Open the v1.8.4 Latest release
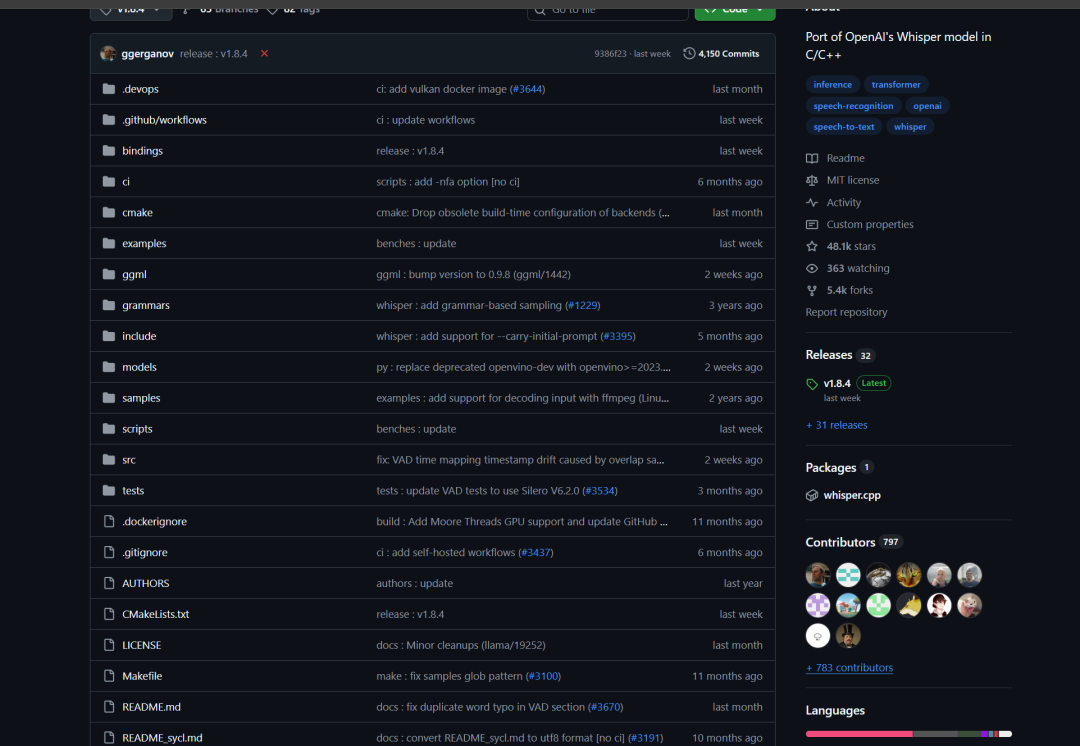The width and height of the screenshot is (1080, 746). pos(837,383)
